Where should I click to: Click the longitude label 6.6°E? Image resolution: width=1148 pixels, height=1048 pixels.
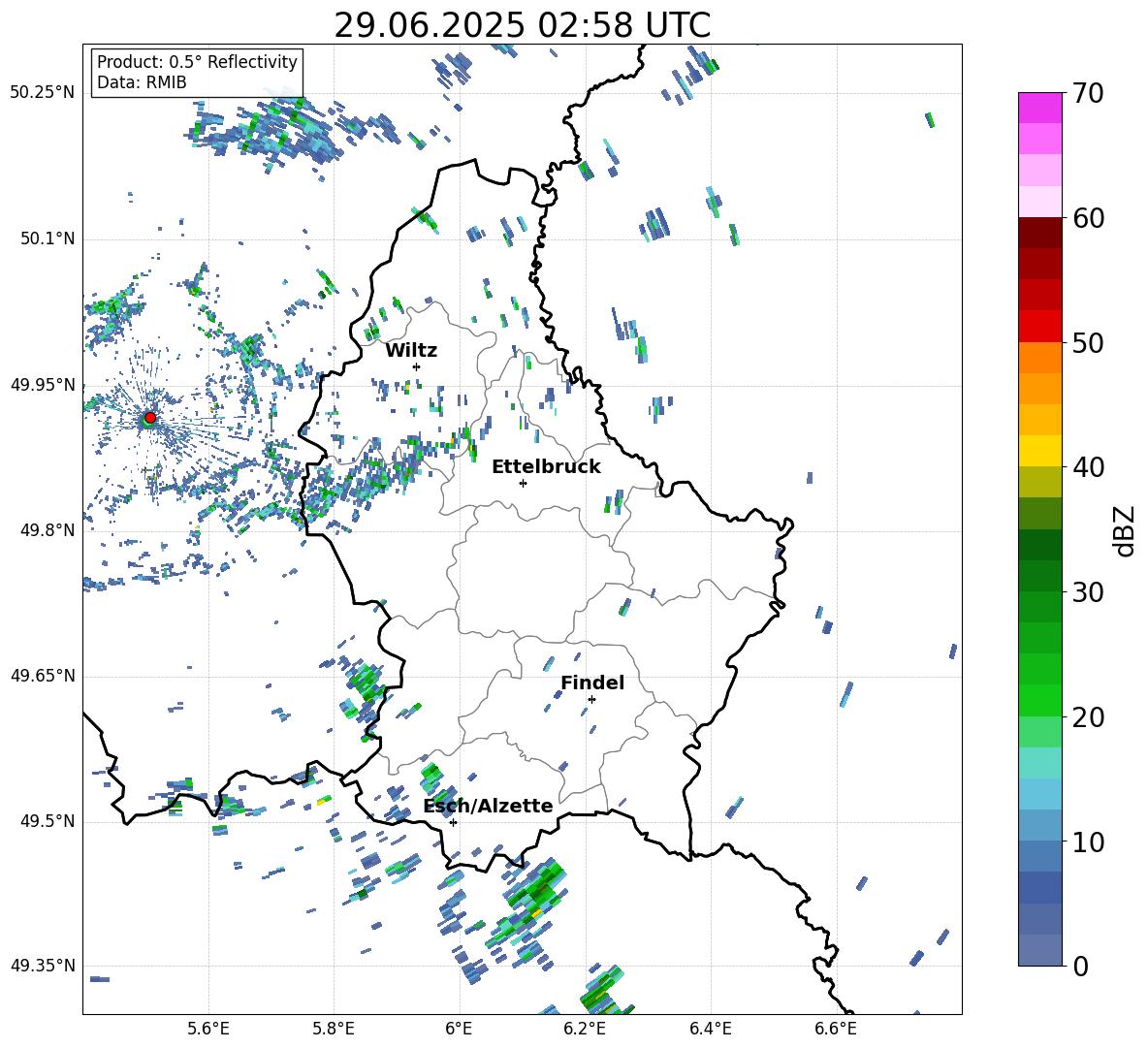836,1029
